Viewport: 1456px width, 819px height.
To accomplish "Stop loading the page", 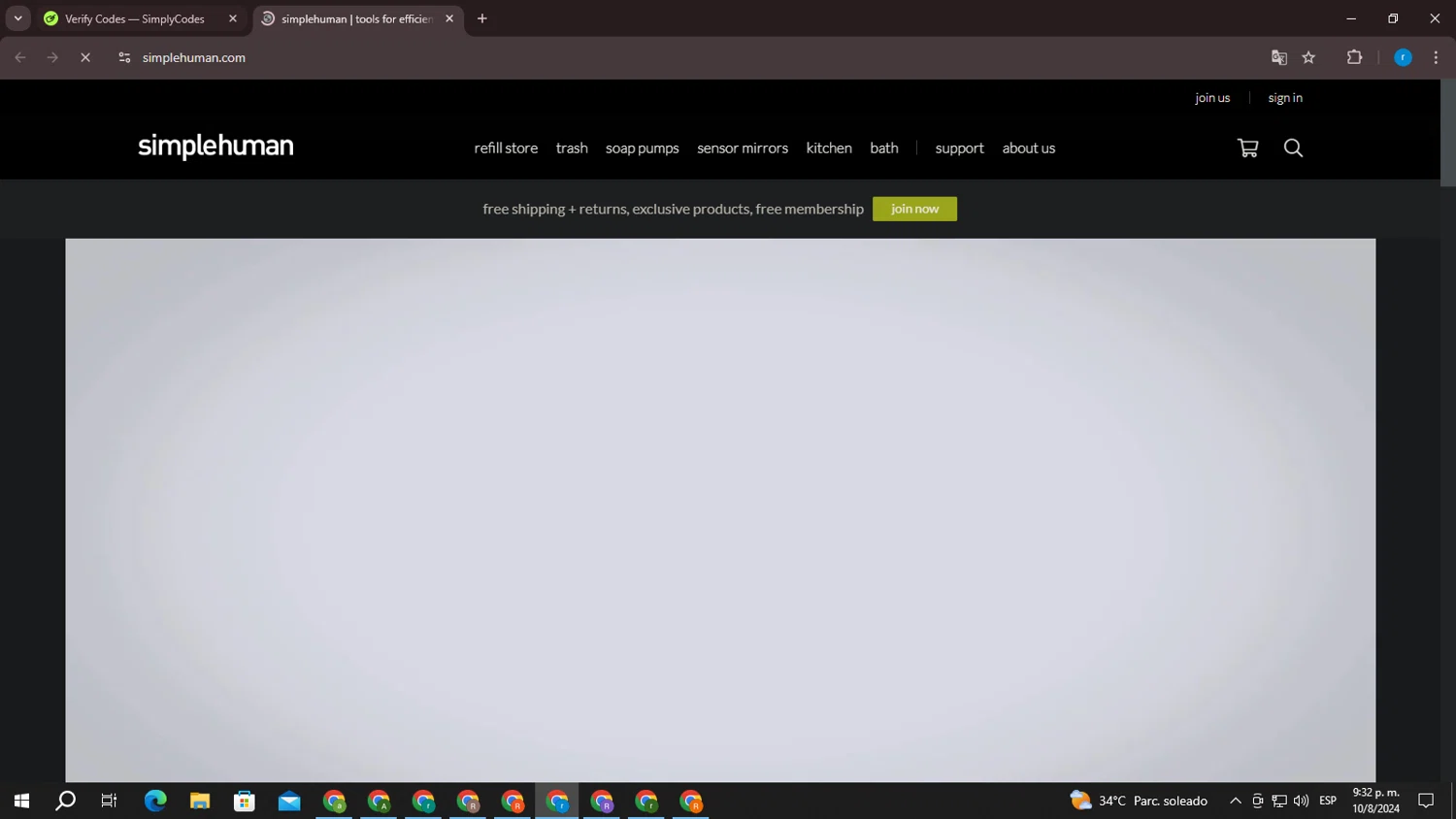I will tap(85, 57).
